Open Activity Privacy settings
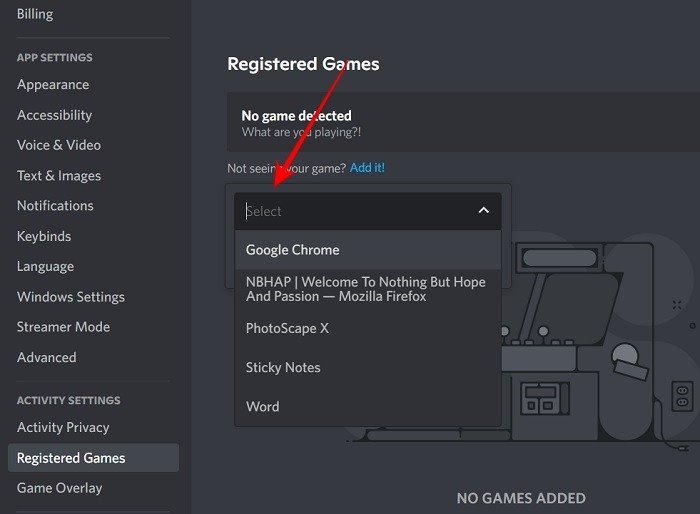This screenshot has width=700, height=514. 63,427
